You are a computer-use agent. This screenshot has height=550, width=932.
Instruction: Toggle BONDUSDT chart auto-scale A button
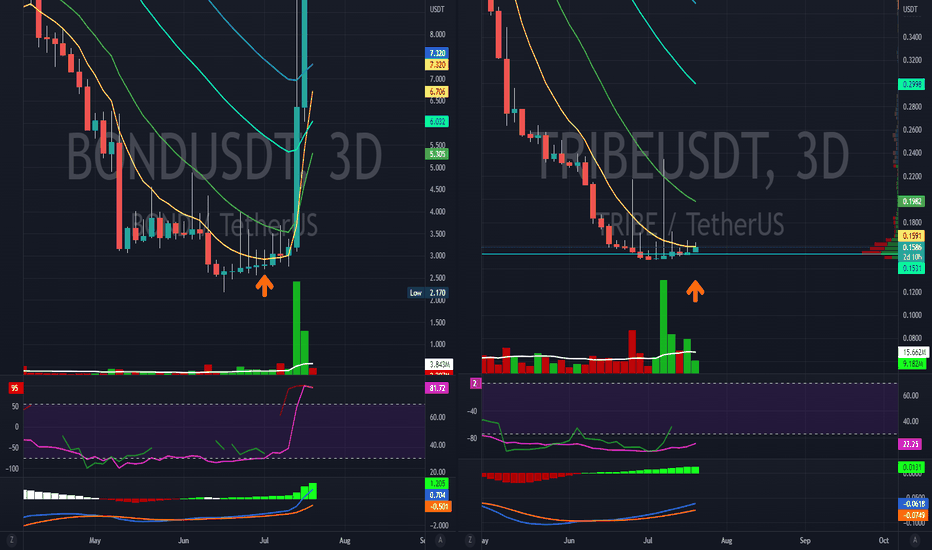pos(440,540)
